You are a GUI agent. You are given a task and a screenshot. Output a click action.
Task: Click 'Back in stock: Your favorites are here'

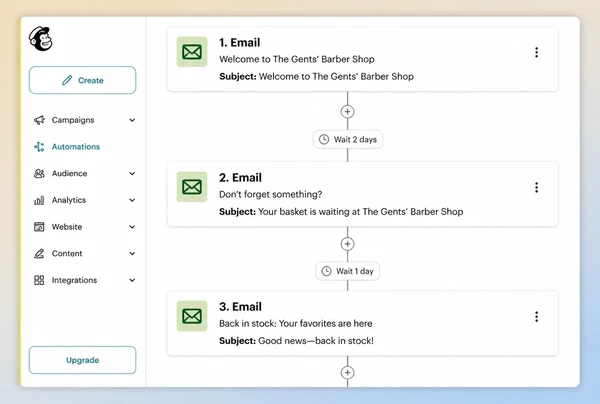(x=296, y=324)
